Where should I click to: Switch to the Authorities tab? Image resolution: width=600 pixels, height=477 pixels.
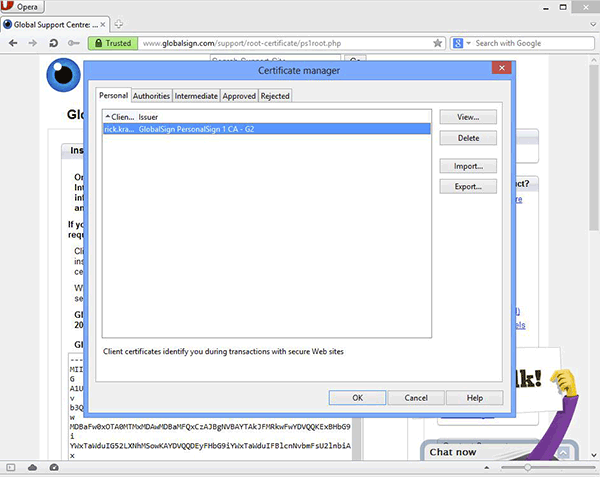click(x=152, y=96)
